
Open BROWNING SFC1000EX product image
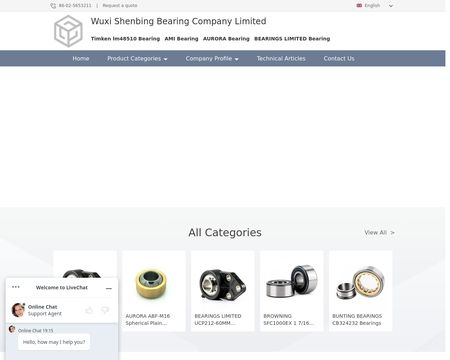pos(292,282)
